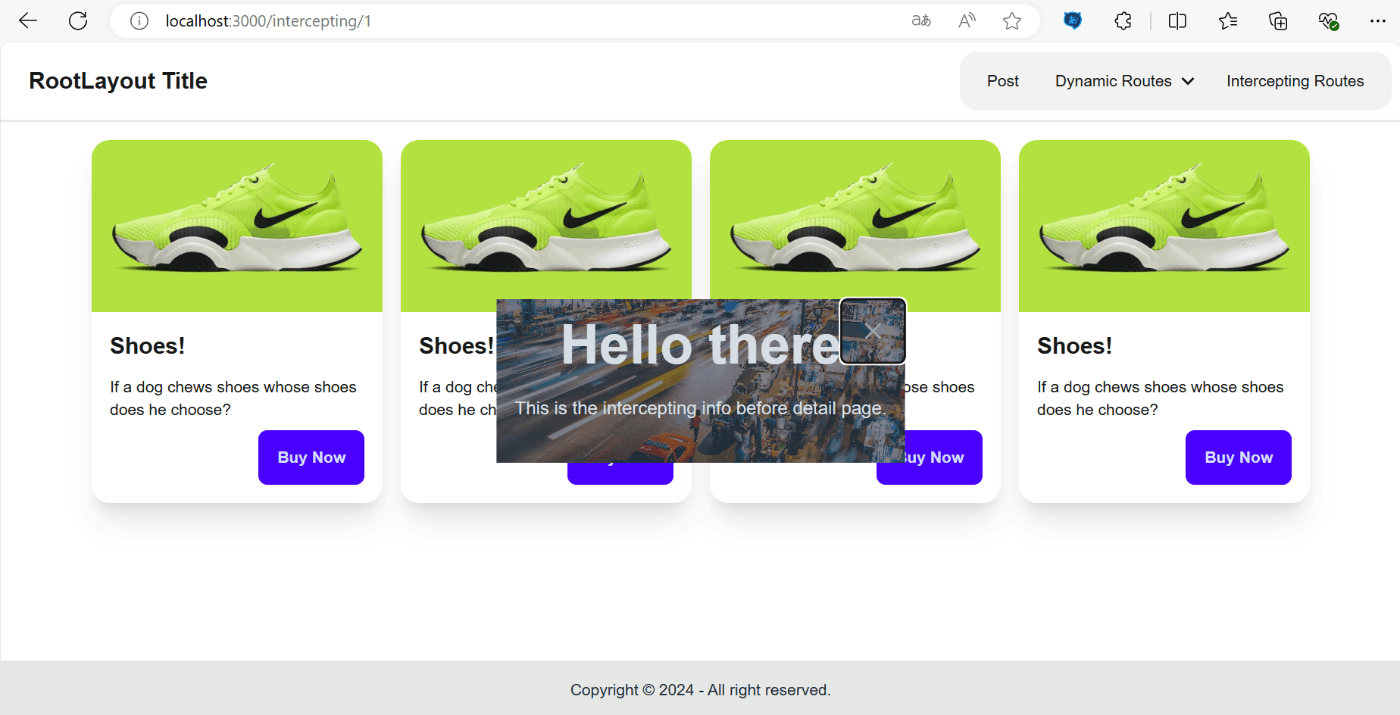View site information icon in address bar
This screenshot has width=1400, height=715.
click(x=139, y=21)
